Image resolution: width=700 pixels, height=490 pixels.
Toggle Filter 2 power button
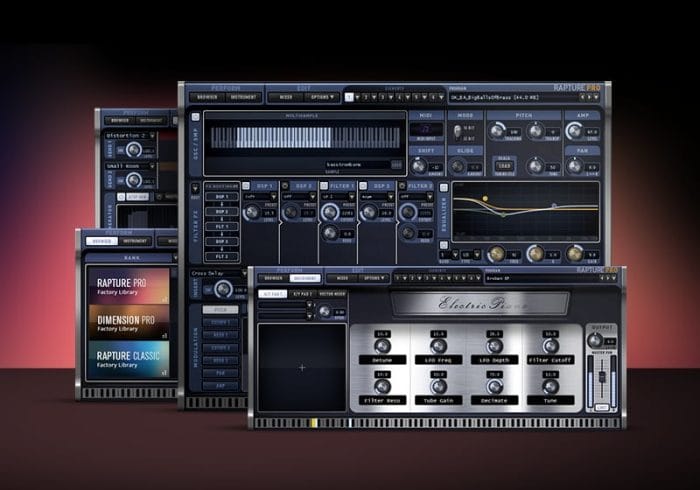tap(402, 186)
